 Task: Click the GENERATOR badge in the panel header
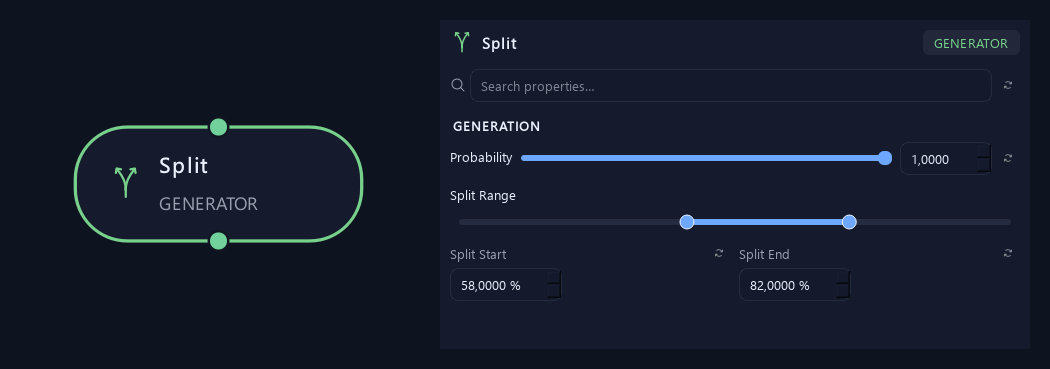tap(971, 43)
